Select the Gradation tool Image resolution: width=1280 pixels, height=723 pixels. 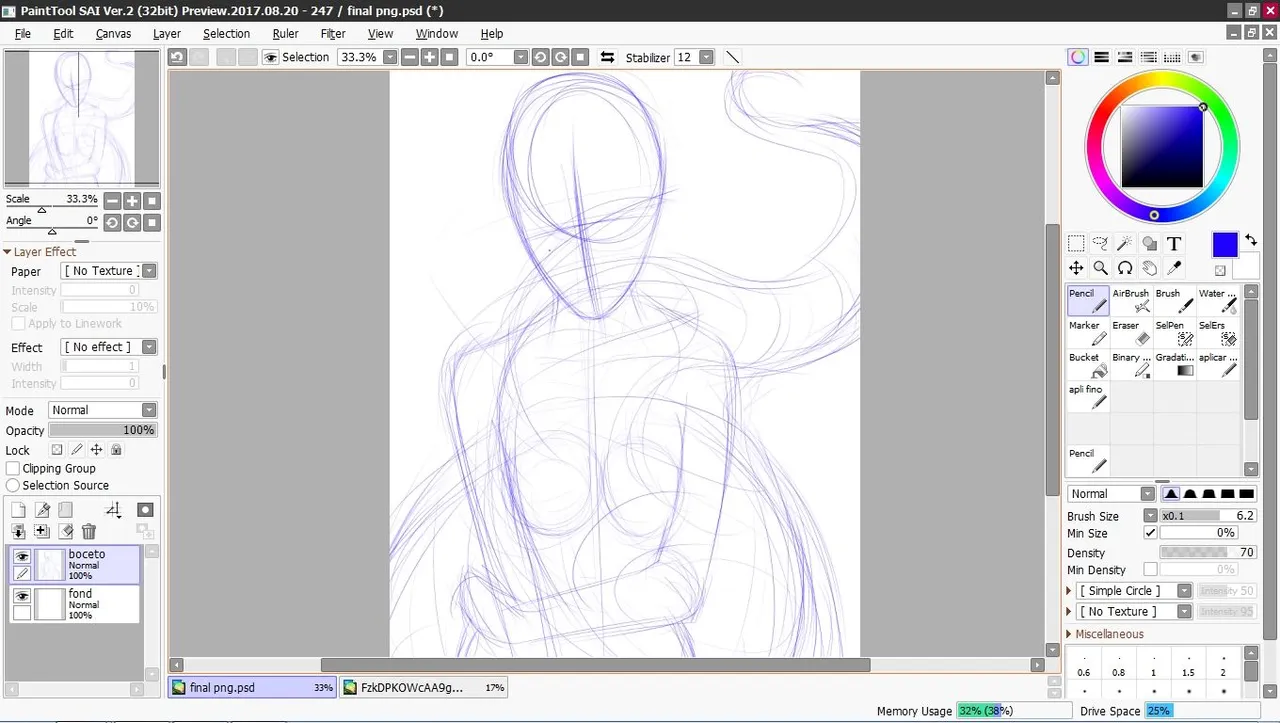[x=1174, y=365]
